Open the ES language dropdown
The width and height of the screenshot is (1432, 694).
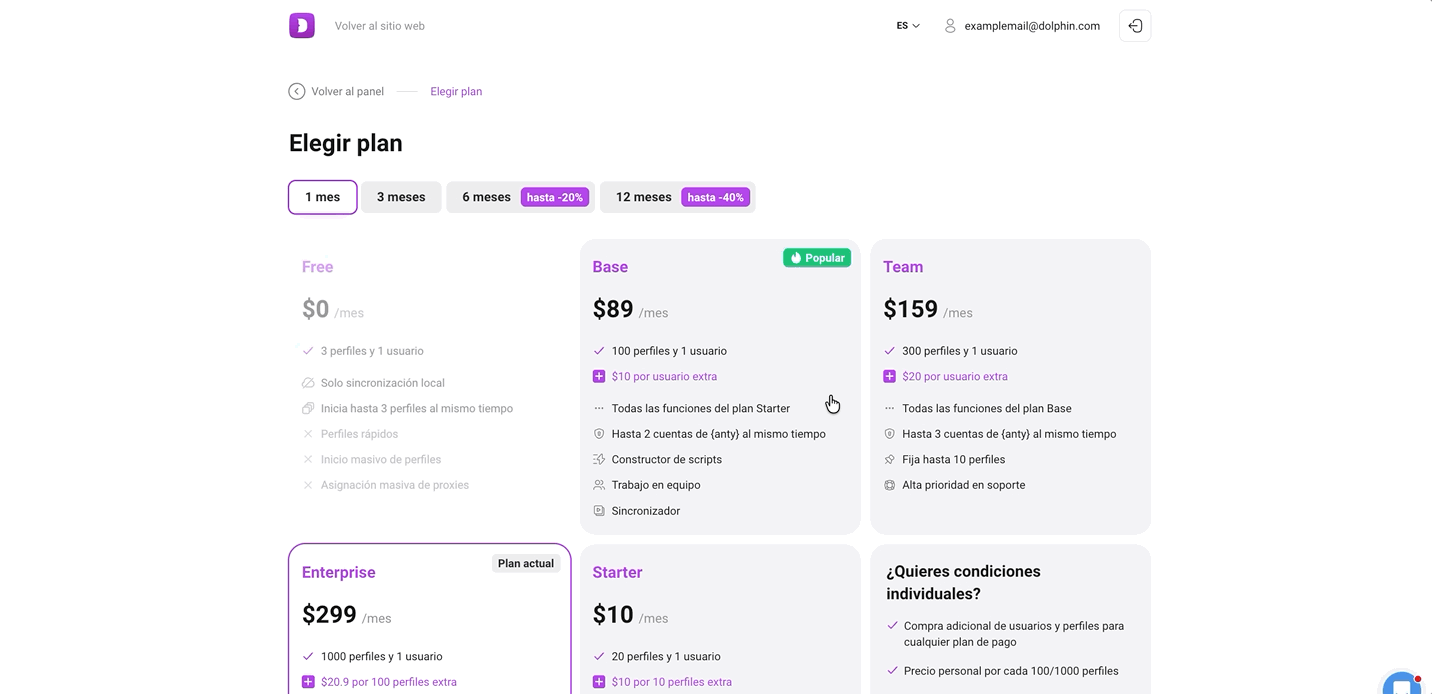[x=908, y=26]
